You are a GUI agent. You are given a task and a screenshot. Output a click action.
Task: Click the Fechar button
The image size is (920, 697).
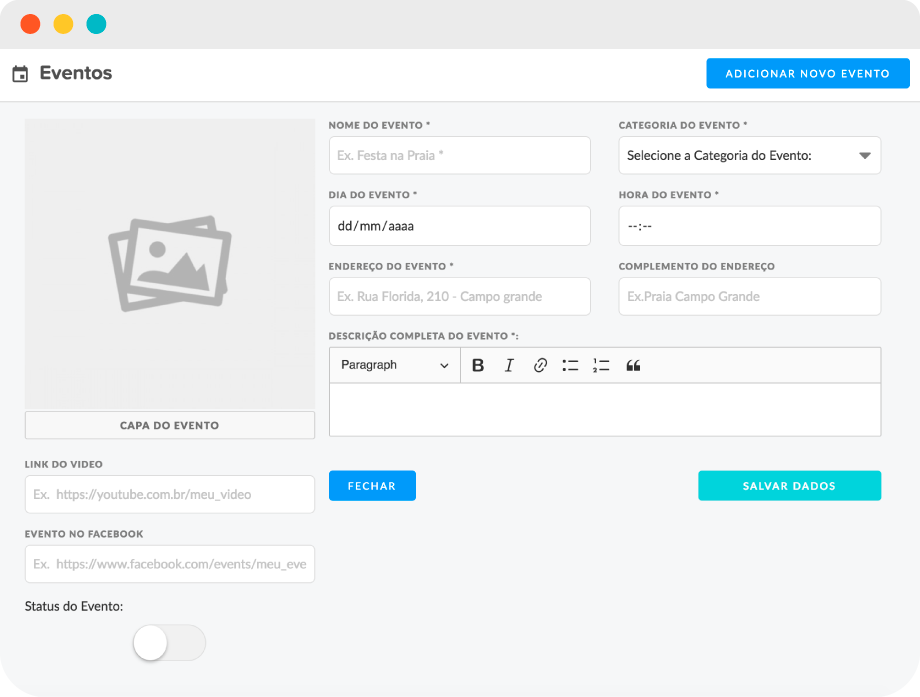(372, 485)
